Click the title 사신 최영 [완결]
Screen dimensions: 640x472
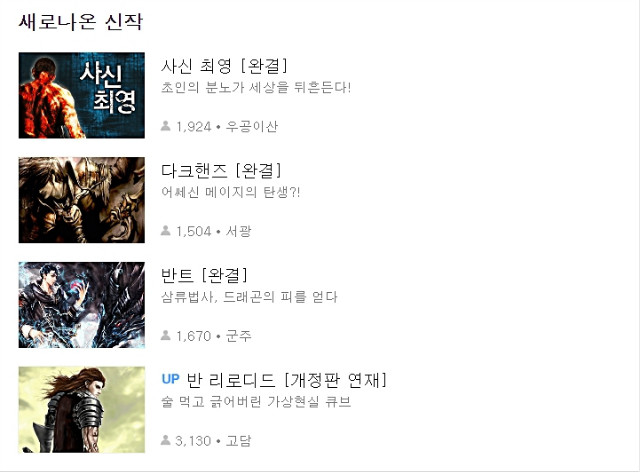[x=224, y=66]
